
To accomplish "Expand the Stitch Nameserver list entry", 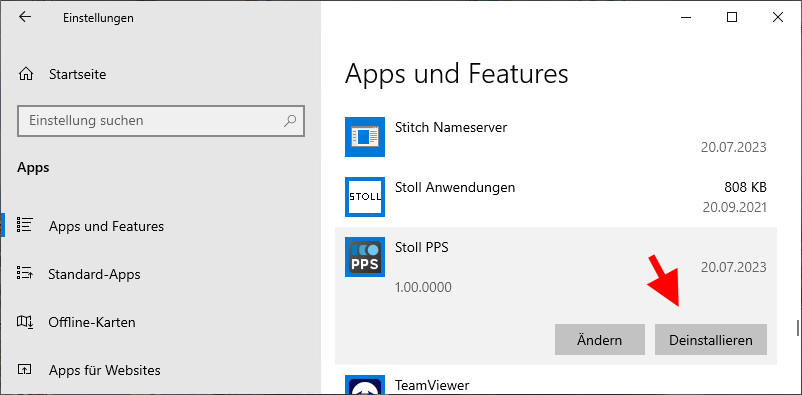I will pos(555,137).
